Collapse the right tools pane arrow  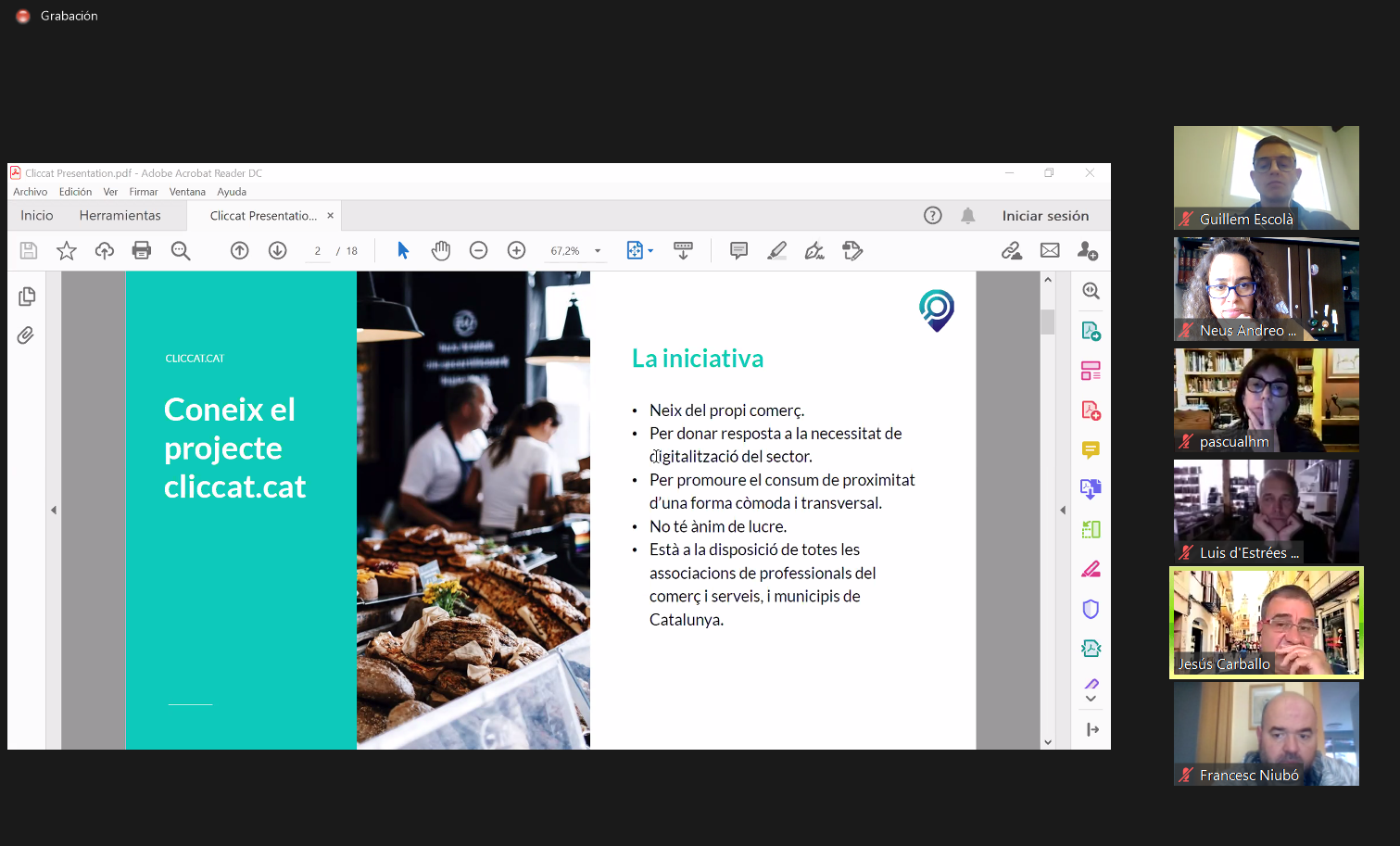click(x=1063, y=510)
